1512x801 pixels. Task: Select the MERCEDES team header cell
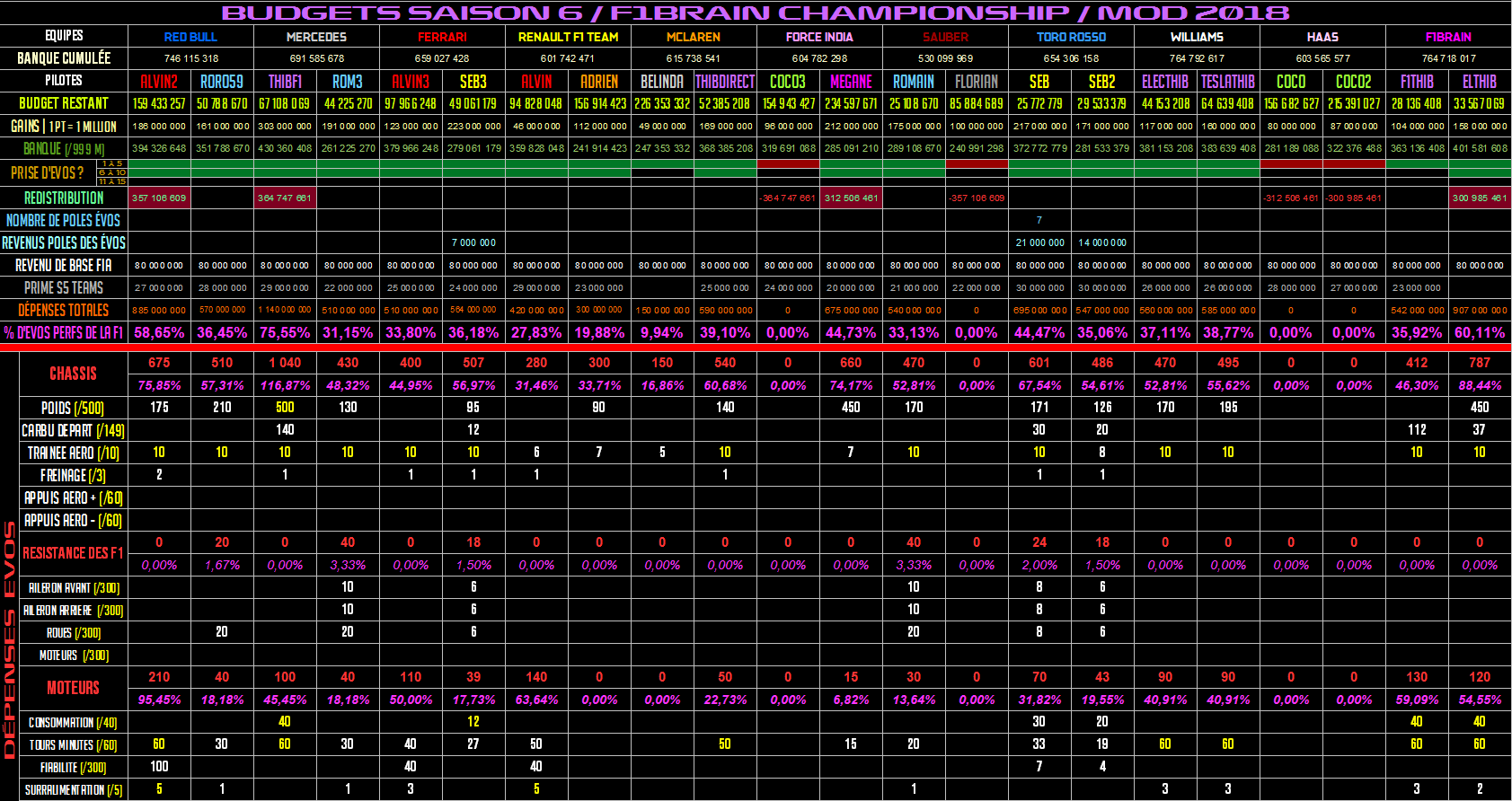(x=316, y=37)
